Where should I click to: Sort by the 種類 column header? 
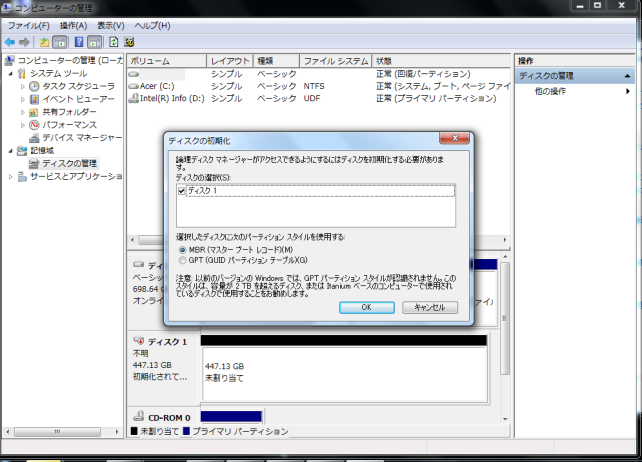[x=276, y=61]
